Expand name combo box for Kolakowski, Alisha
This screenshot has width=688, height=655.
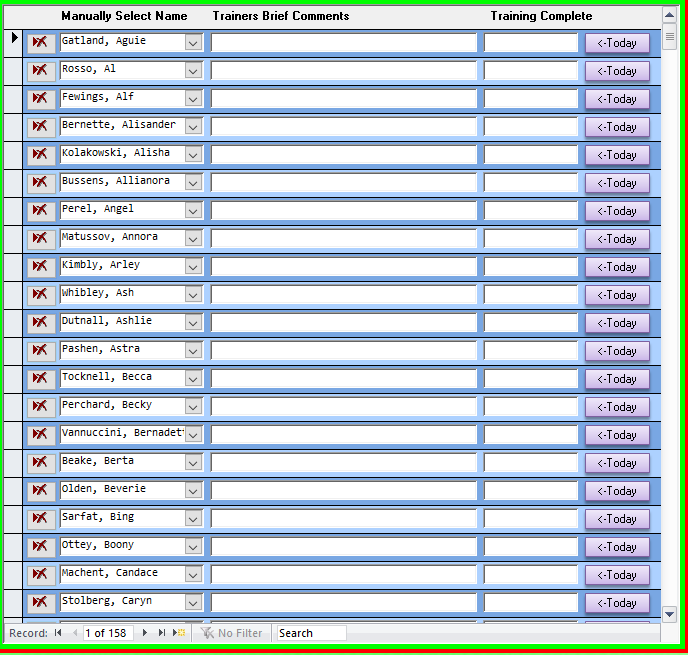(193, 155)
